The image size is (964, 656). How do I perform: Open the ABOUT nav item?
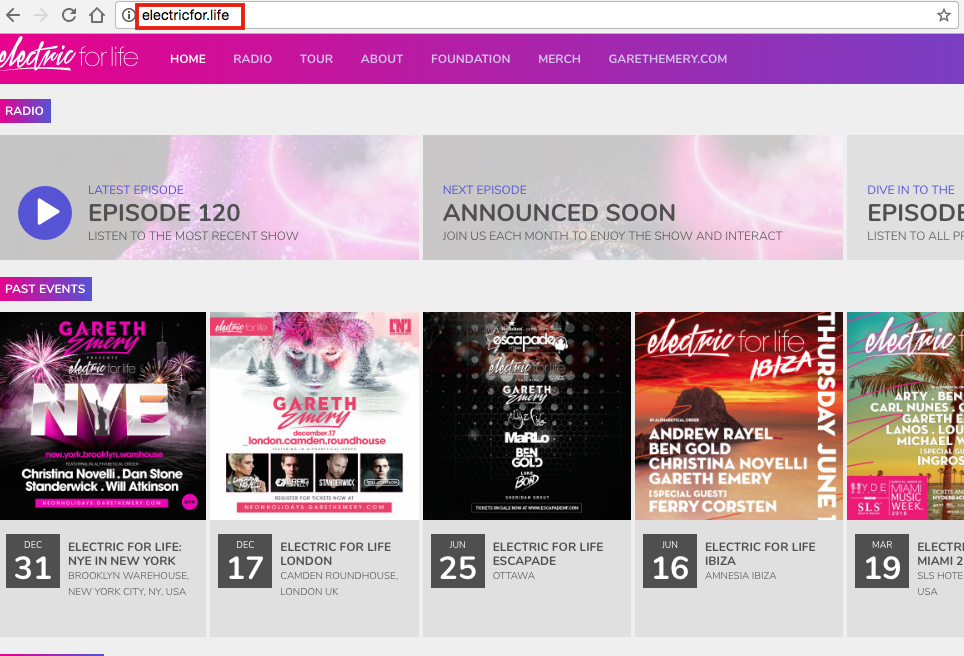pyautogui.click(x=382, y=59)
